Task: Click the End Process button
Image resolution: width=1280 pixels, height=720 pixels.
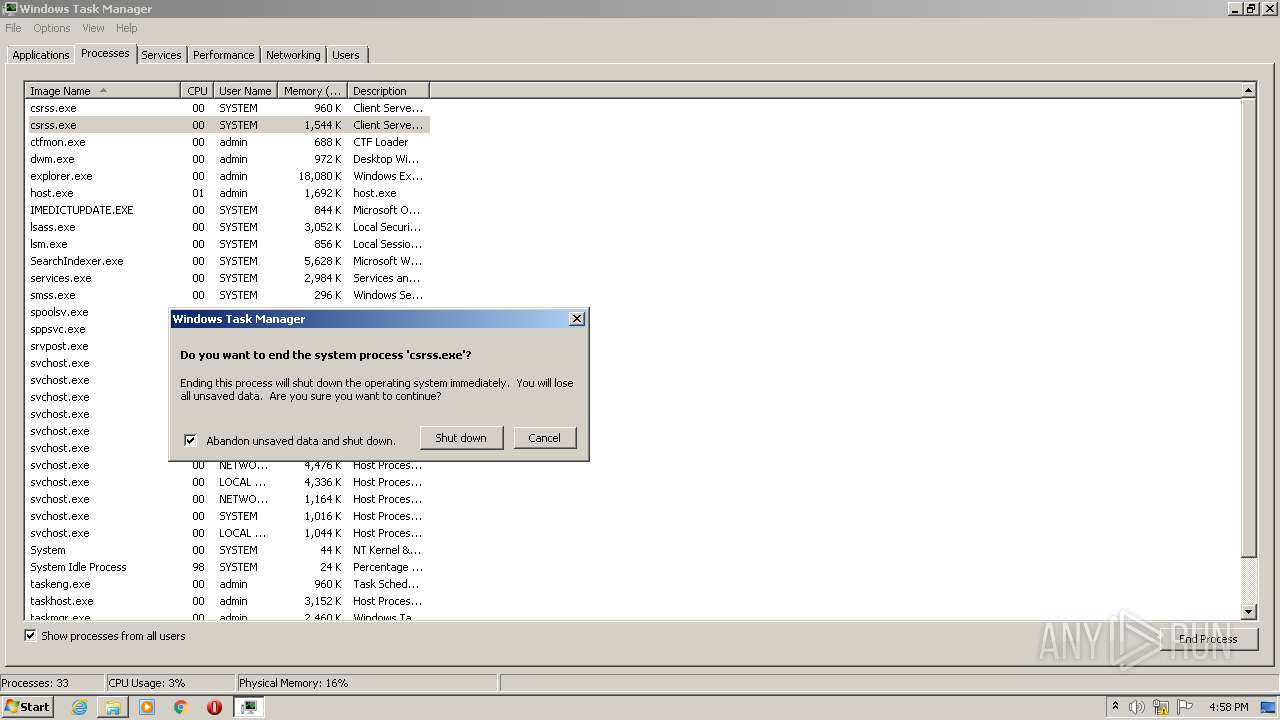Action: pyautogui.click(x=1208, y=638)
